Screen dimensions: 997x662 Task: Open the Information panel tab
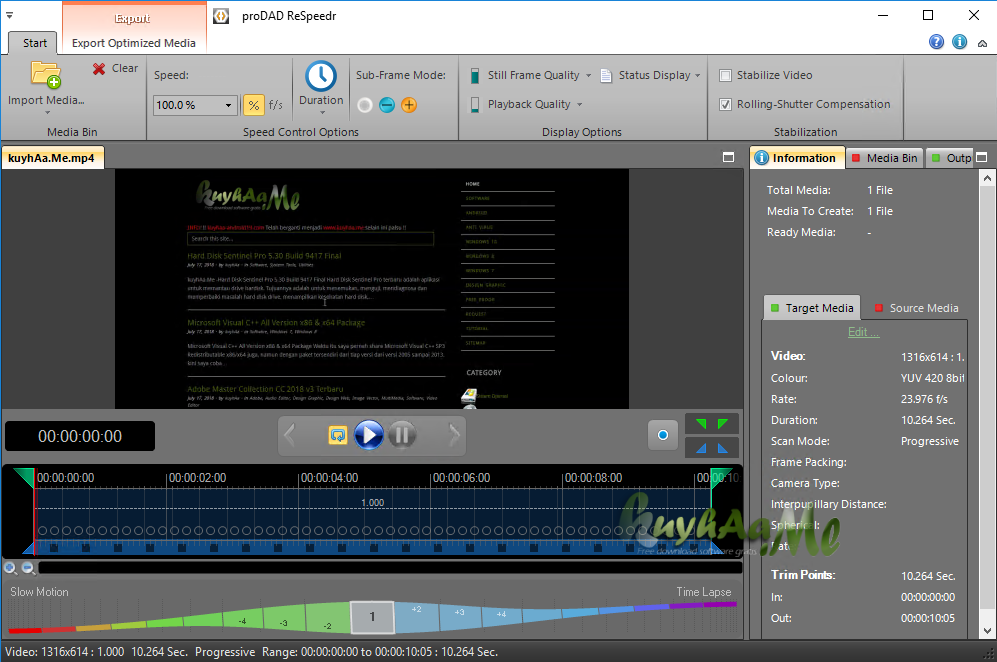pos(797,158)
